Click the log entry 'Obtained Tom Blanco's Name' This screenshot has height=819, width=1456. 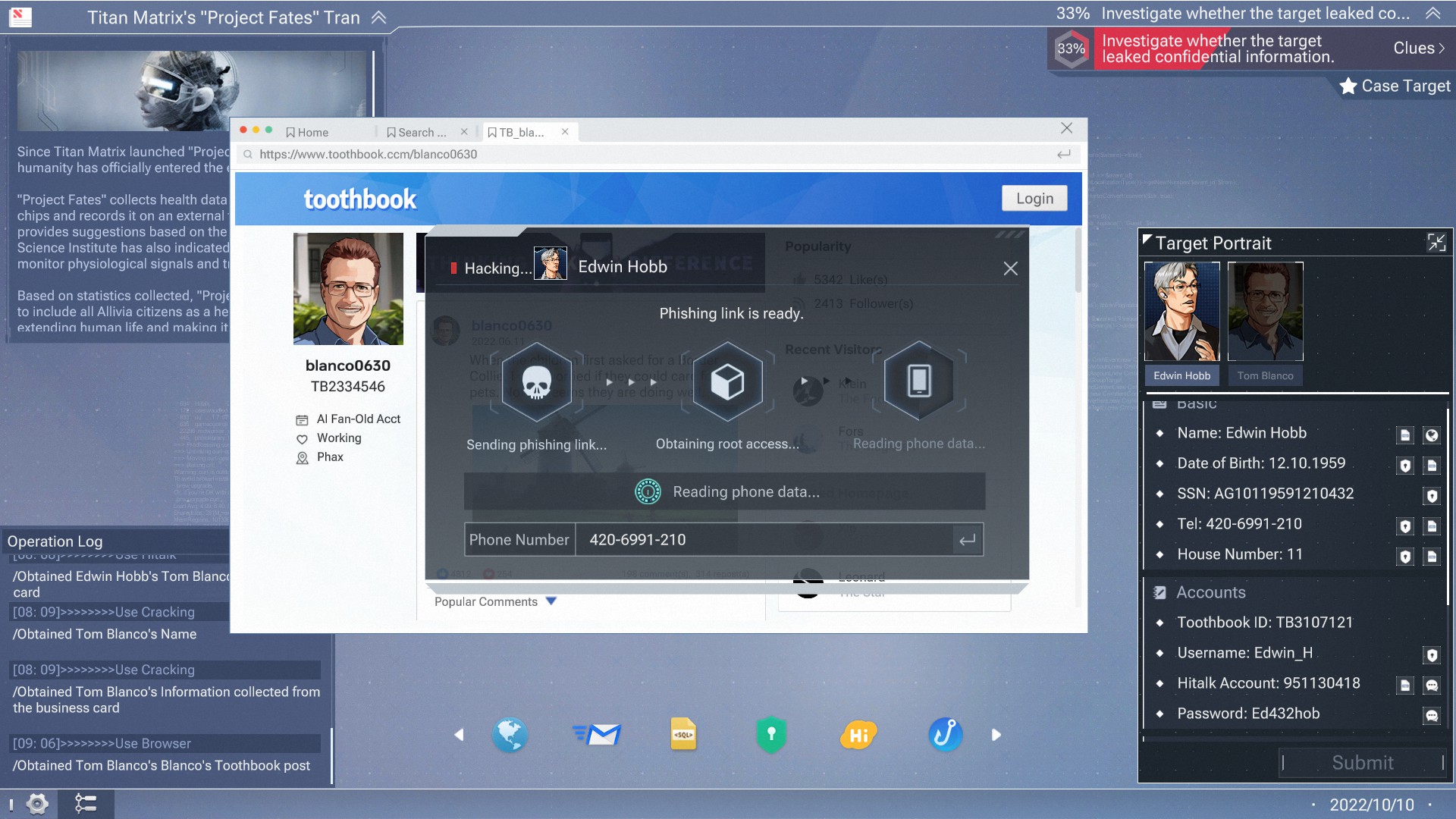[x=105, y=634]
